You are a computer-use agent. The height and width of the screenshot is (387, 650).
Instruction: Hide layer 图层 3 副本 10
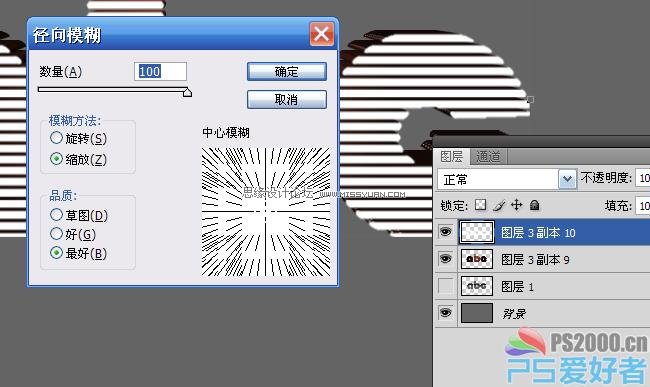coord(446,232)
